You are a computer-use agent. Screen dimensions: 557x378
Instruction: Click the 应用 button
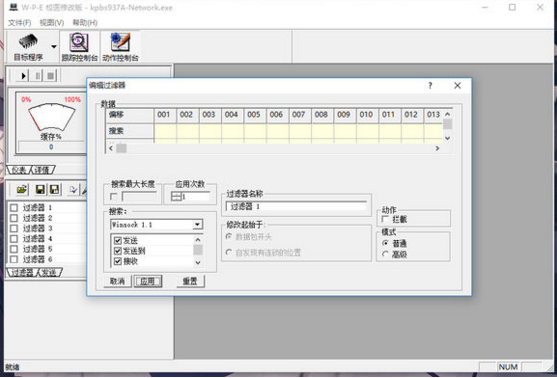[x=148, y=281]
